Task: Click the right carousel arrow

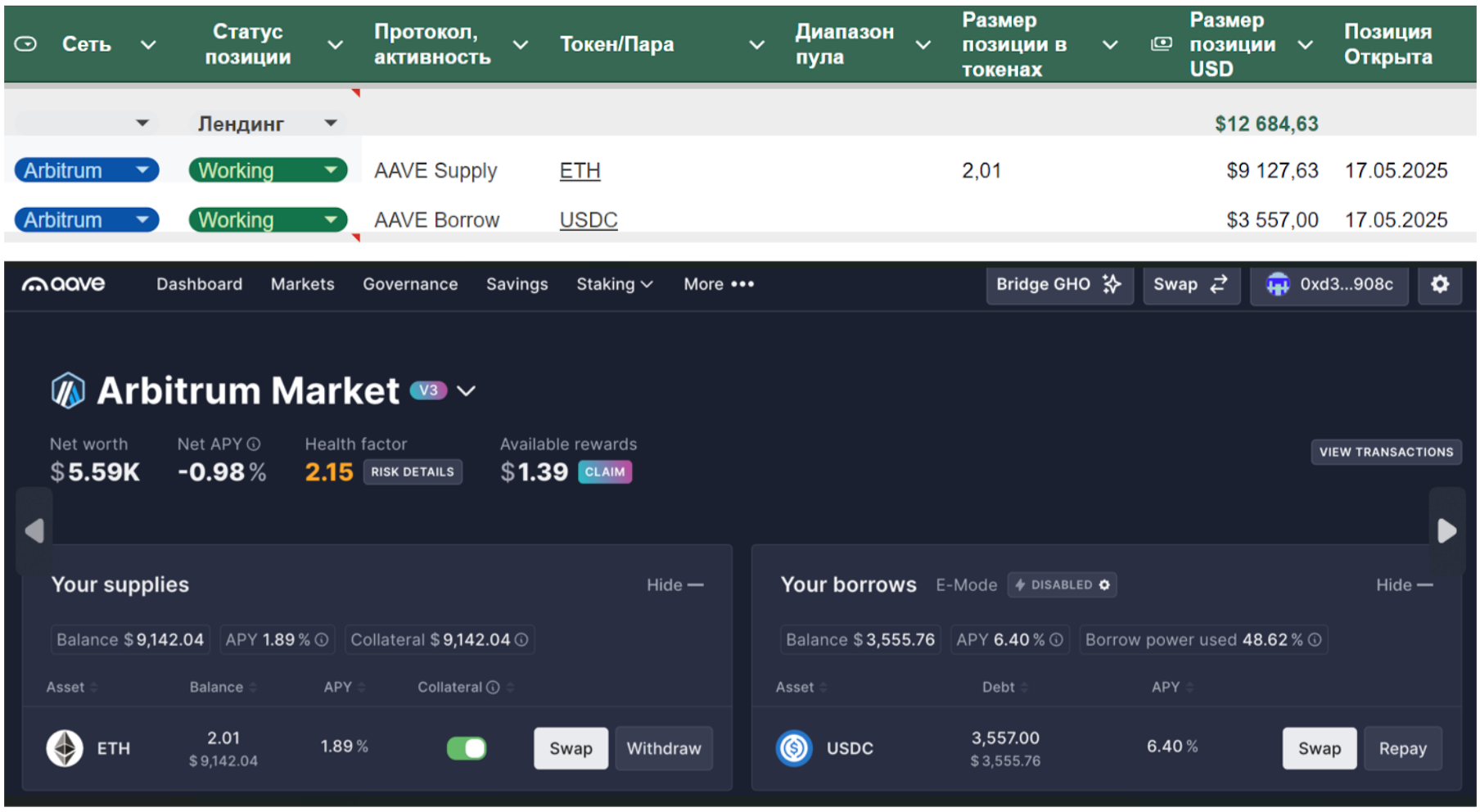Action: [1446, 530]
